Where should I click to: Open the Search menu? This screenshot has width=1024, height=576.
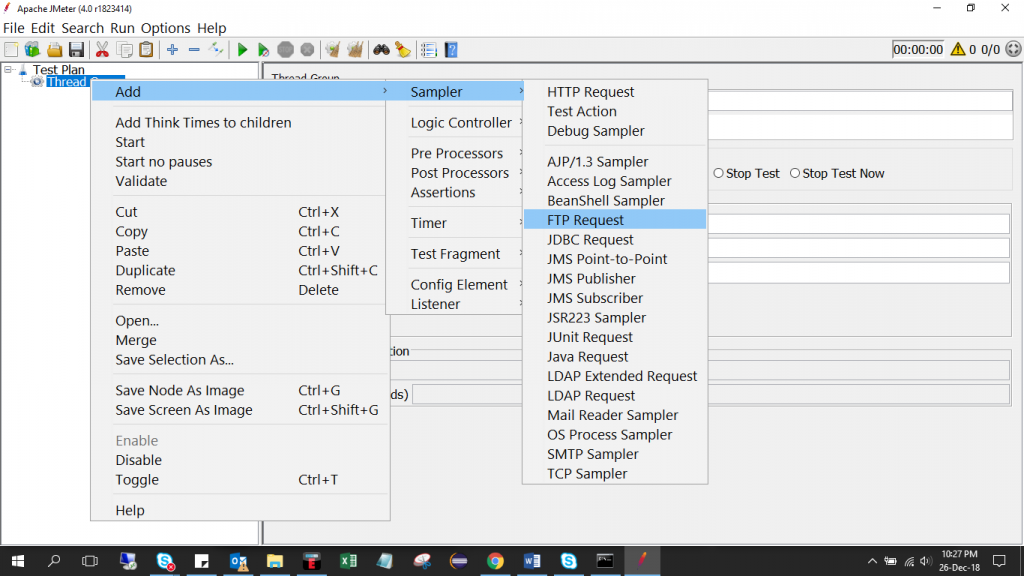point(82,28)
